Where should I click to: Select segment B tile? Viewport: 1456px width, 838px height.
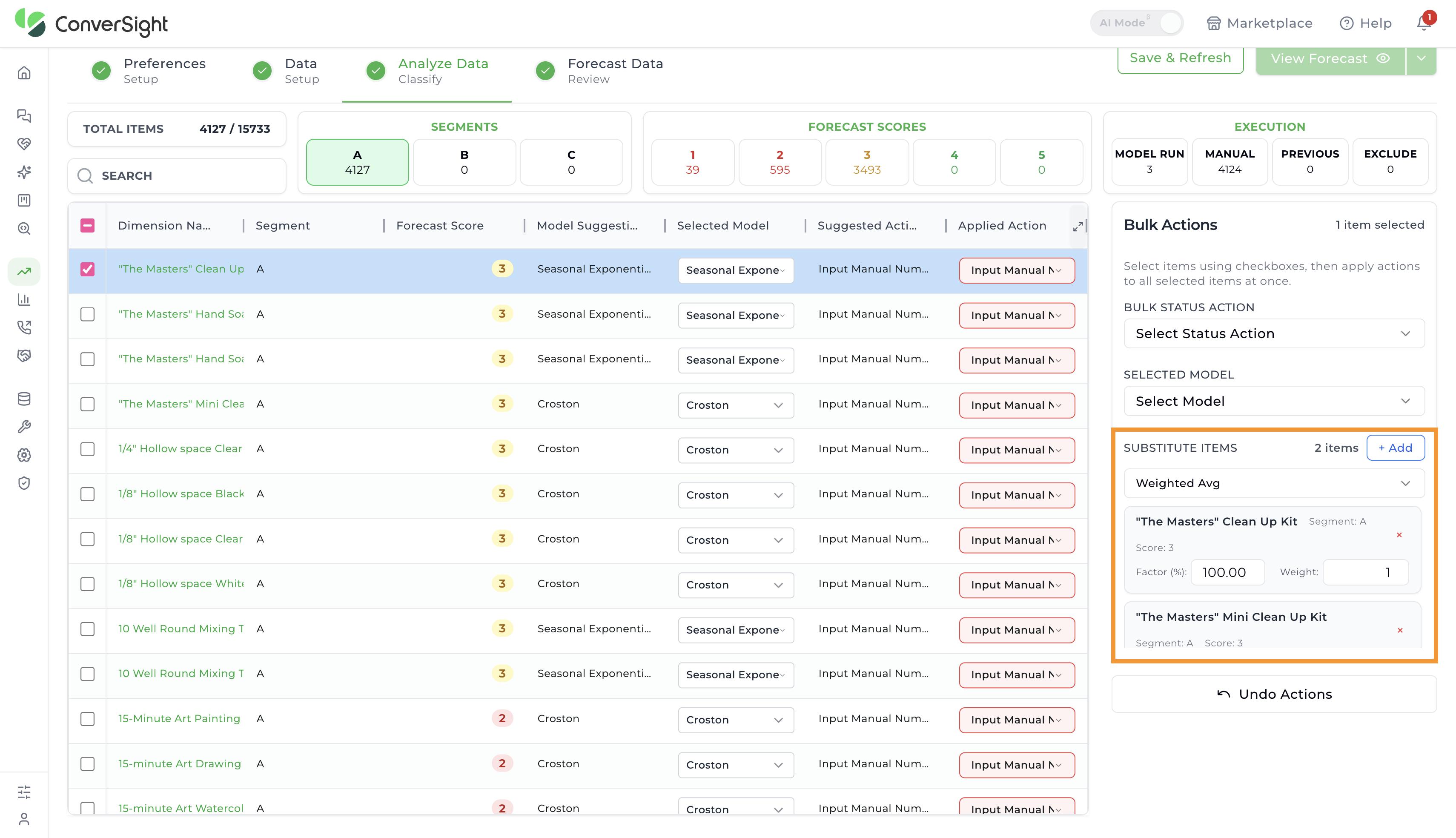pyautogui.click(x=464, y=162)
